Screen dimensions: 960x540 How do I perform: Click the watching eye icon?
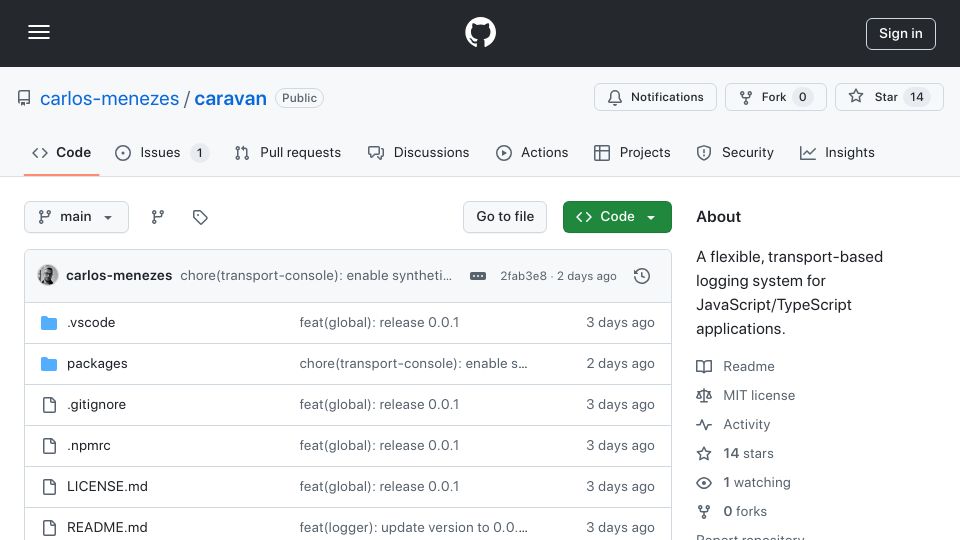pyautogui.click(x=704, y=482)
